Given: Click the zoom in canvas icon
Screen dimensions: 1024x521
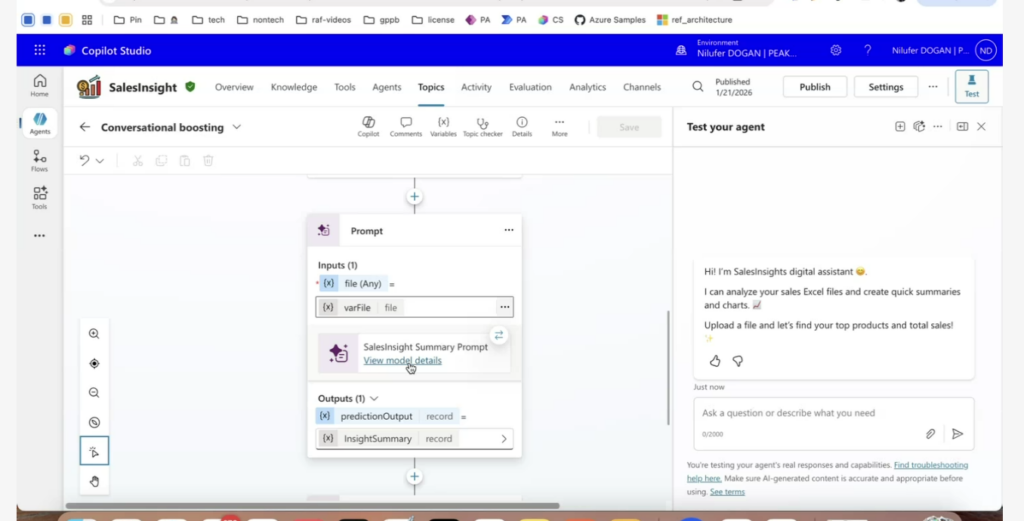Looking at the screenshot, I should (94, 334).
